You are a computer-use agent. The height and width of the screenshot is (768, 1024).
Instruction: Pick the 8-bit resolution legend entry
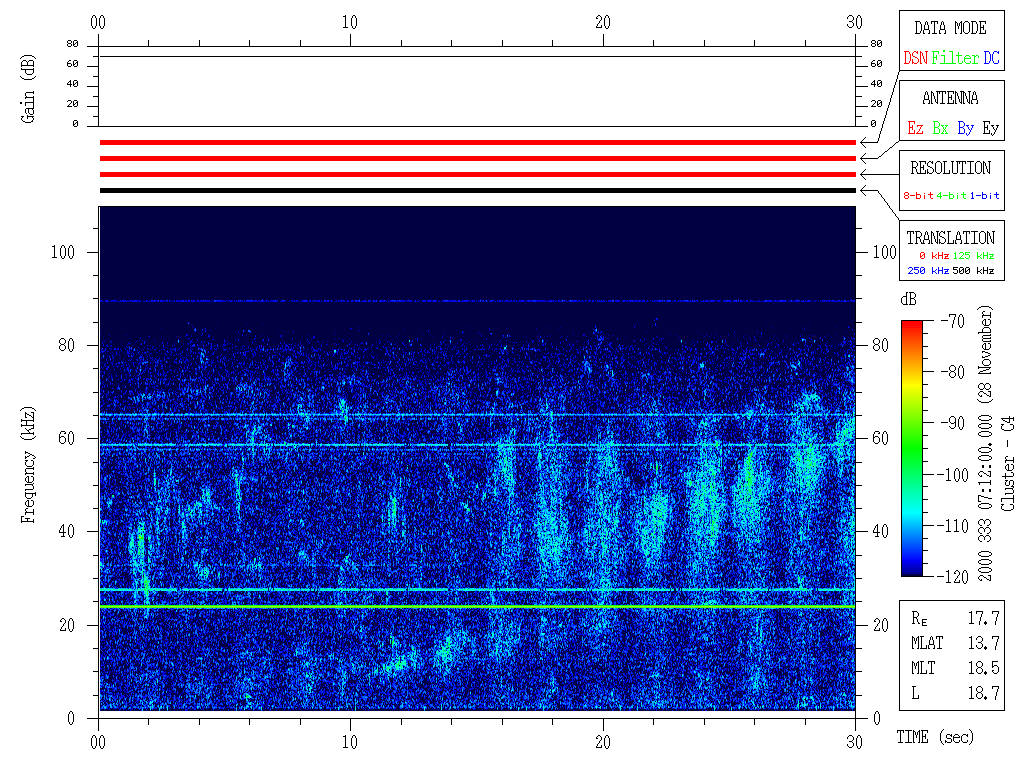click(918, 196)
